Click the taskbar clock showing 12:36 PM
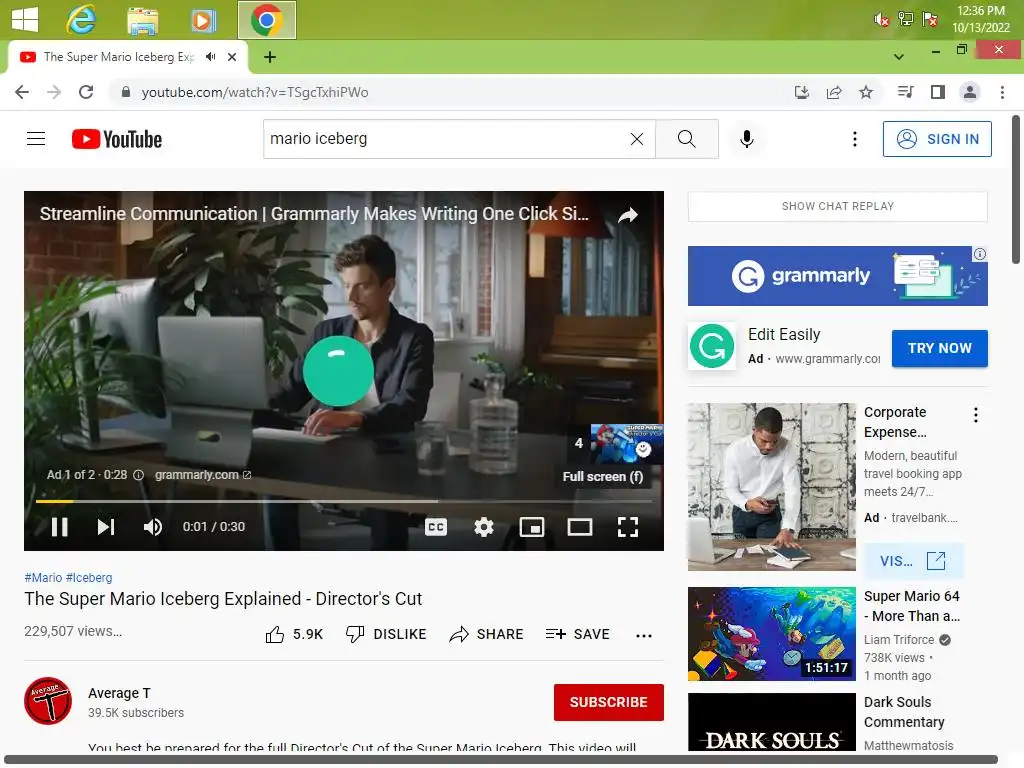The image size is (1024, 768). 980,19
